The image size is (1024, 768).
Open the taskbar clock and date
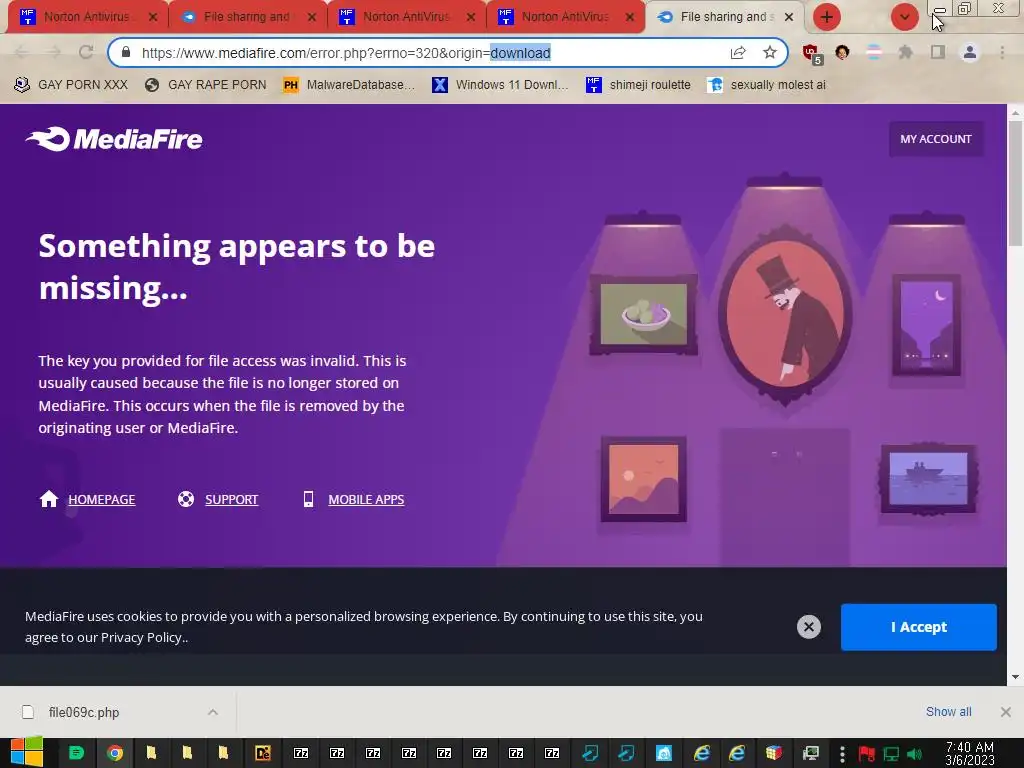[x=970, y=753]
